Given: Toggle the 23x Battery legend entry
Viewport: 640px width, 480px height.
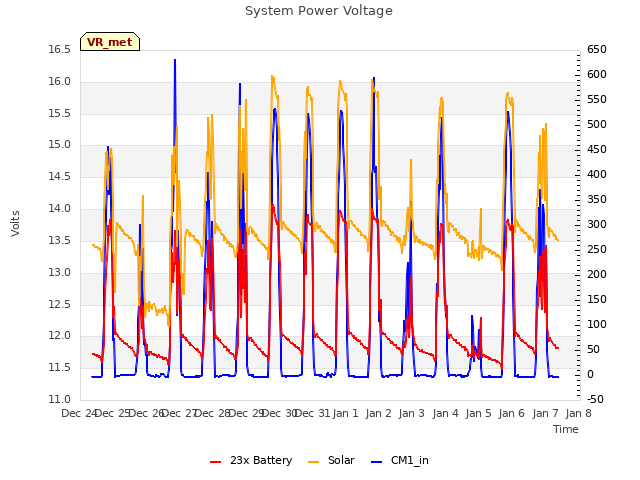Looking at the screenshot, I should point(251,460).
